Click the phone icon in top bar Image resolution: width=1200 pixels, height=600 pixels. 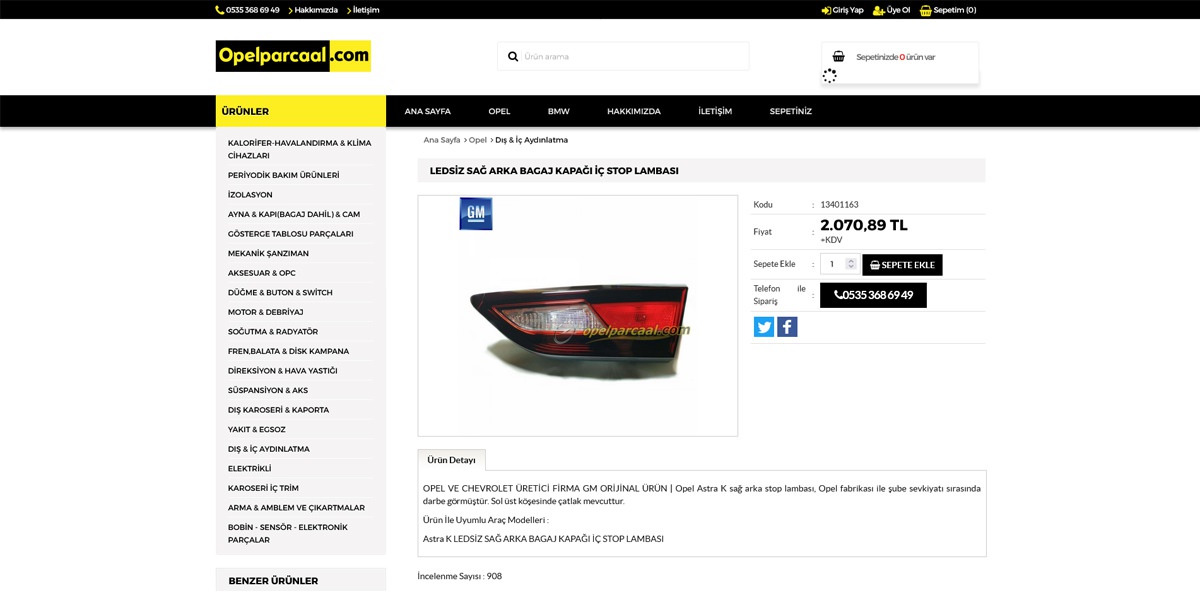pyautogui.click(x=219, y=10)
